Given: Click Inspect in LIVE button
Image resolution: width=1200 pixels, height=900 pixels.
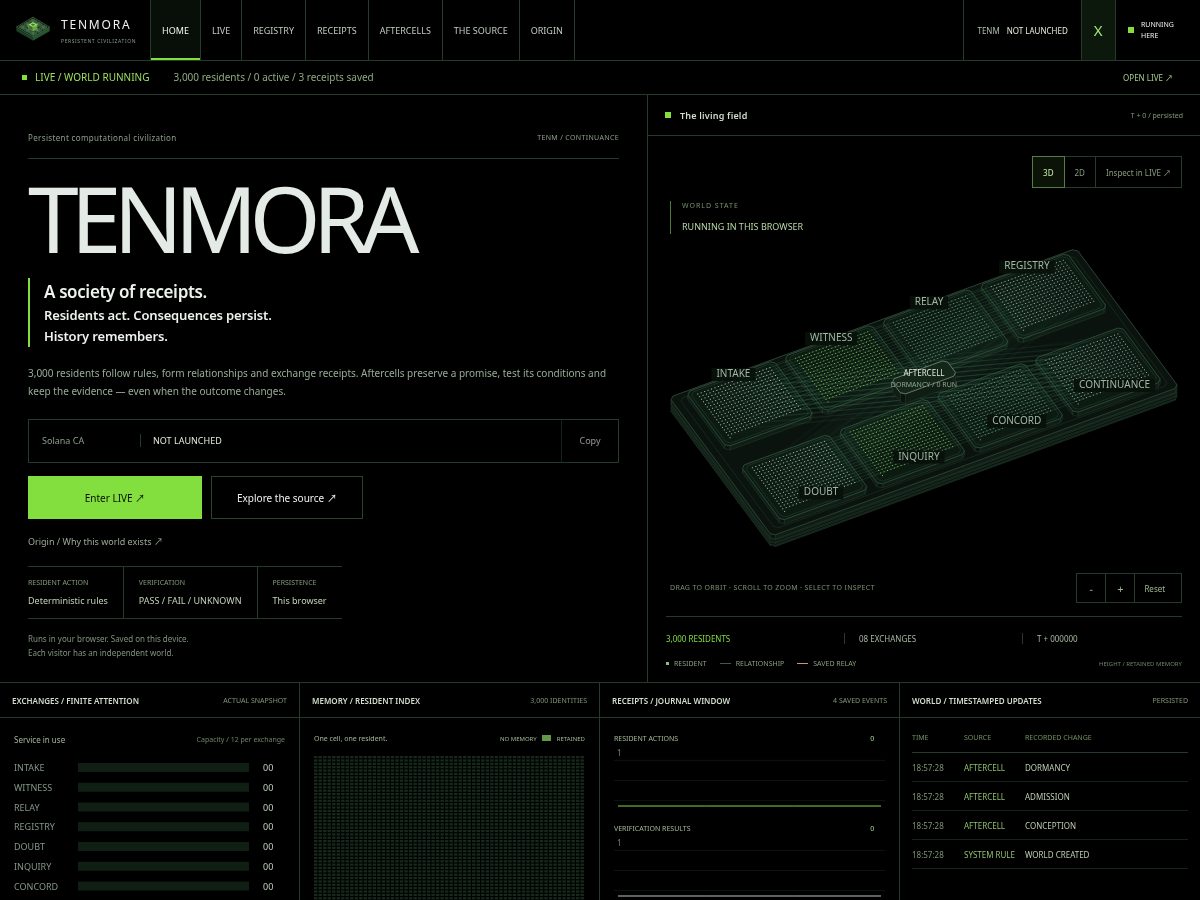Looking at the screenshot, I should coord(1138,172).
